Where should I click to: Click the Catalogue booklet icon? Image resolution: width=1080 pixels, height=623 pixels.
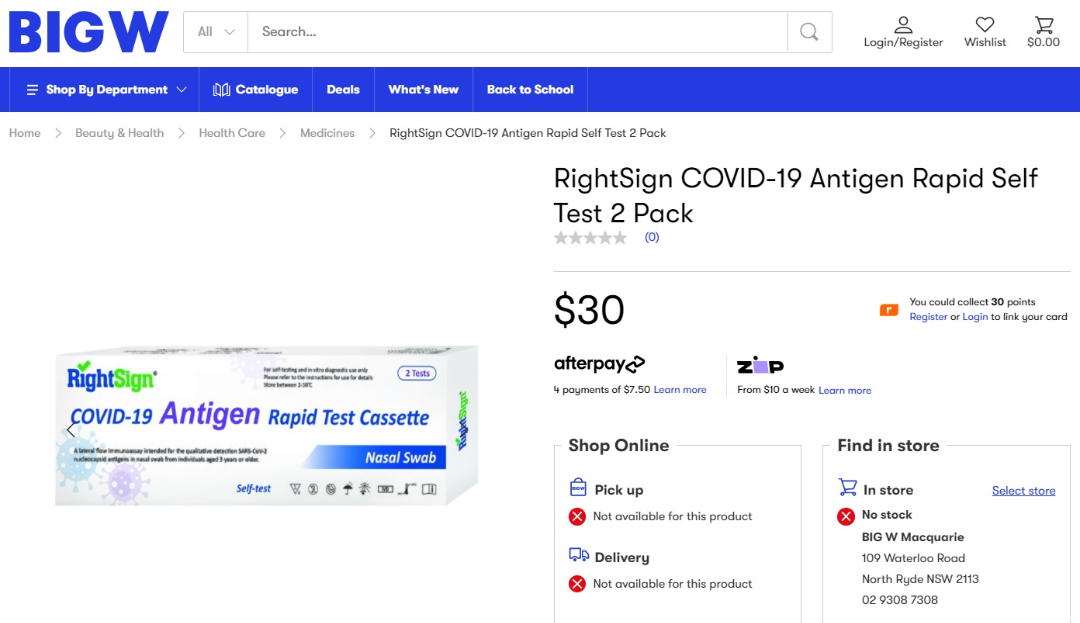(x=221, y=89)
